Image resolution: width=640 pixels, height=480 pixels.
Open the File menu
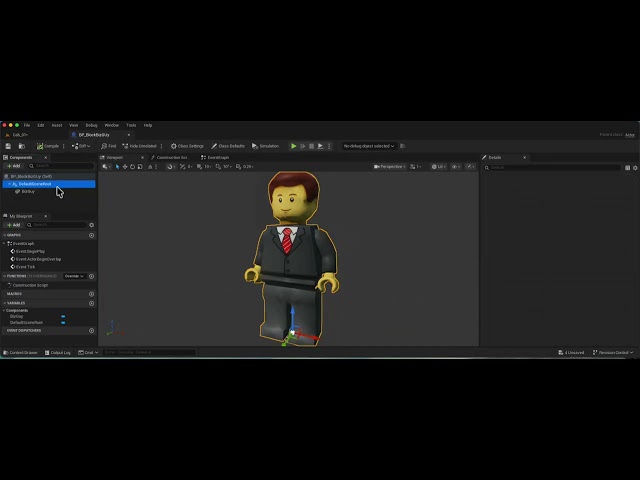pos(27,125)
